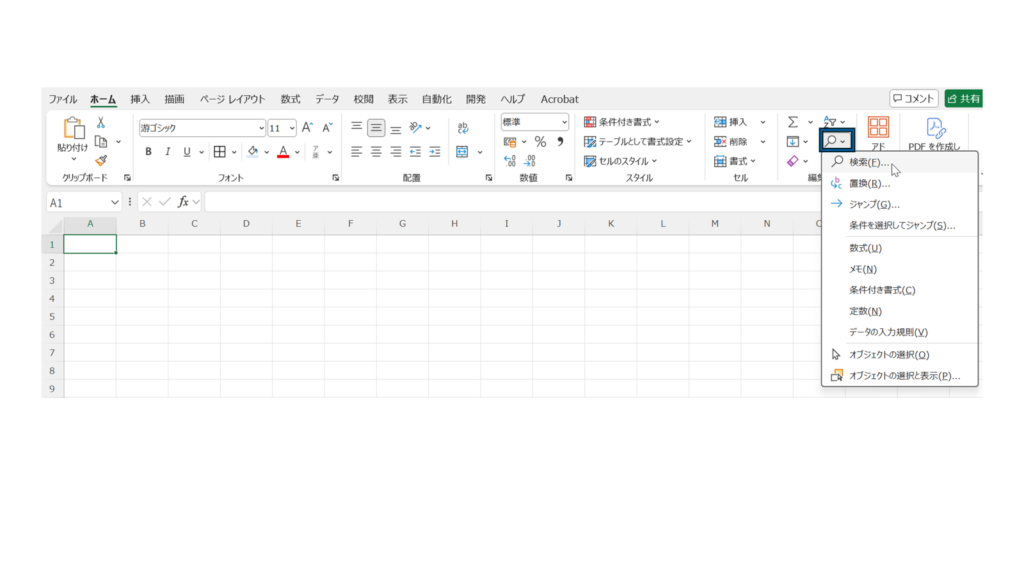1024x576 pixels.
Task: Click the eraser clear icon
Action: (x=793, y=161)
